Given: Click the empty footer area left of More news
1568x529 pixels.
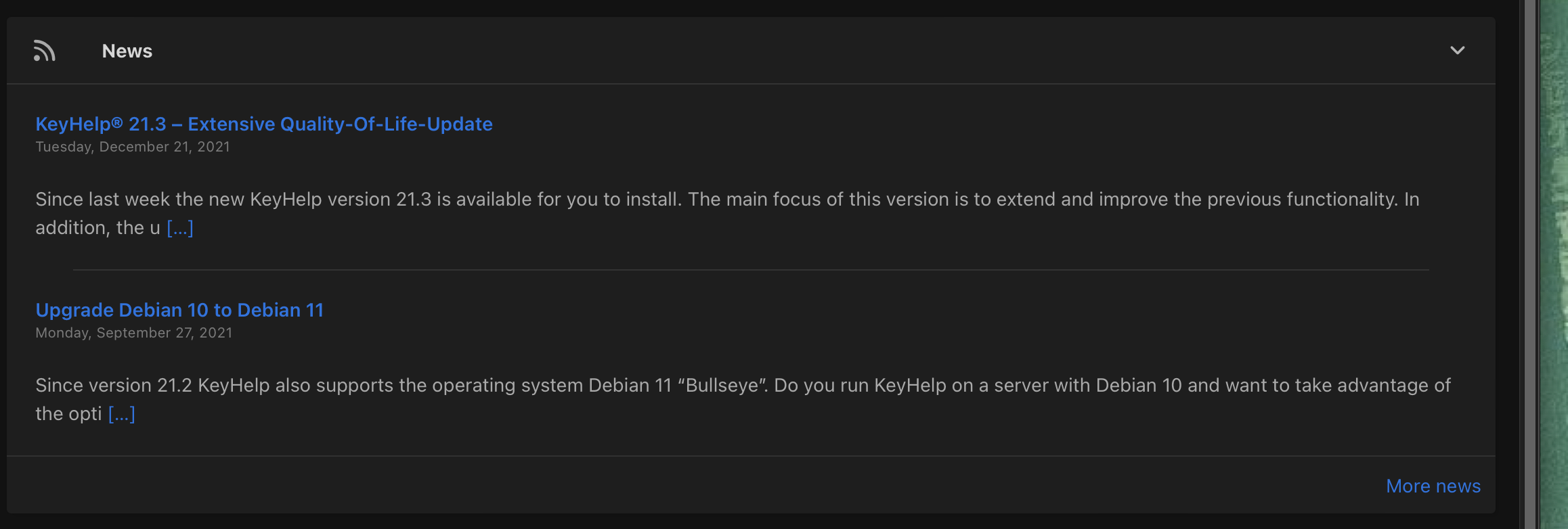Looking at the screenshot, I should pyautogui.click(x=677, y=485).
